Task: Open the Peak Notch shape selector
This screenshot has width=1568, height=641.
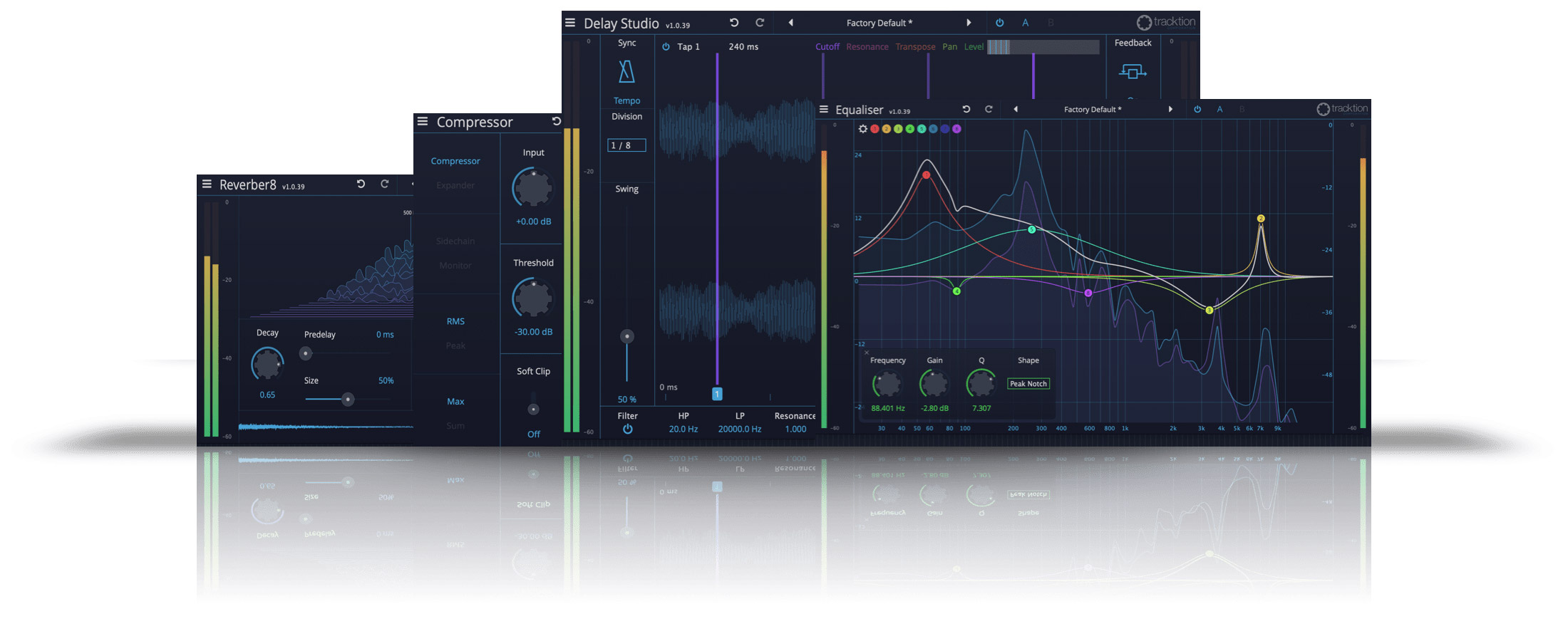Action: click(x=1028, y=383)
